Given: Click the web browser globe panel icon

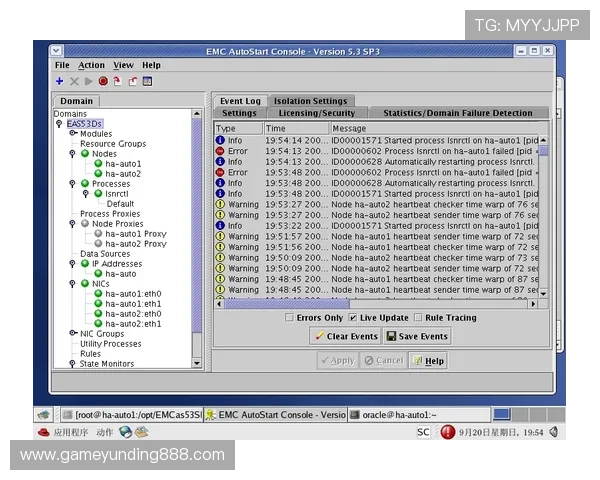Looking at the screenshot, I should pyautogui.click(x=126, y=432).
